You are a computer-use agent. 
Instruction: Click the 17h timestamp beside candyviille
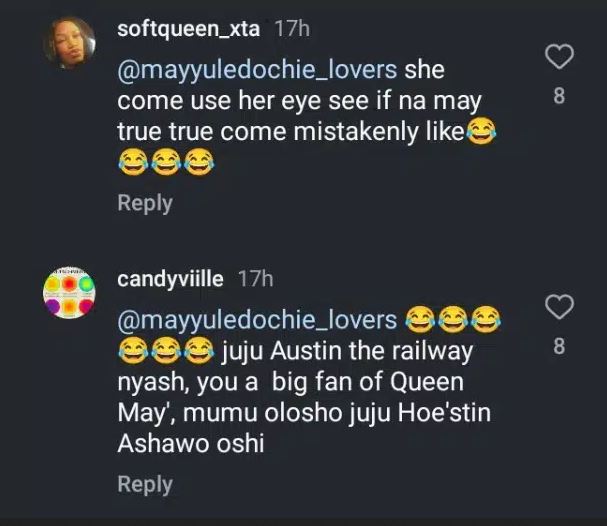pos(255,279)
